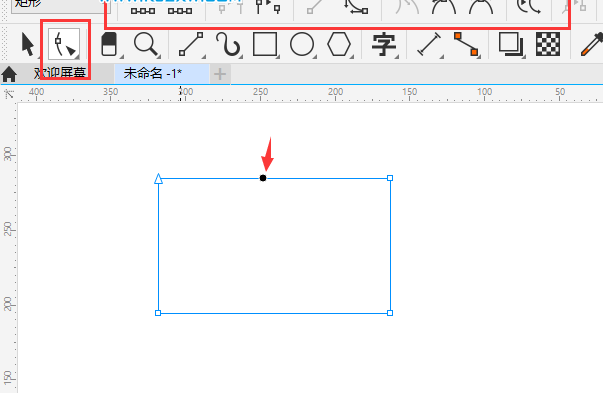The height and width of the screenshot is (393, 603).
Task: Select the Polygon tool
Action: pos(339,44)
